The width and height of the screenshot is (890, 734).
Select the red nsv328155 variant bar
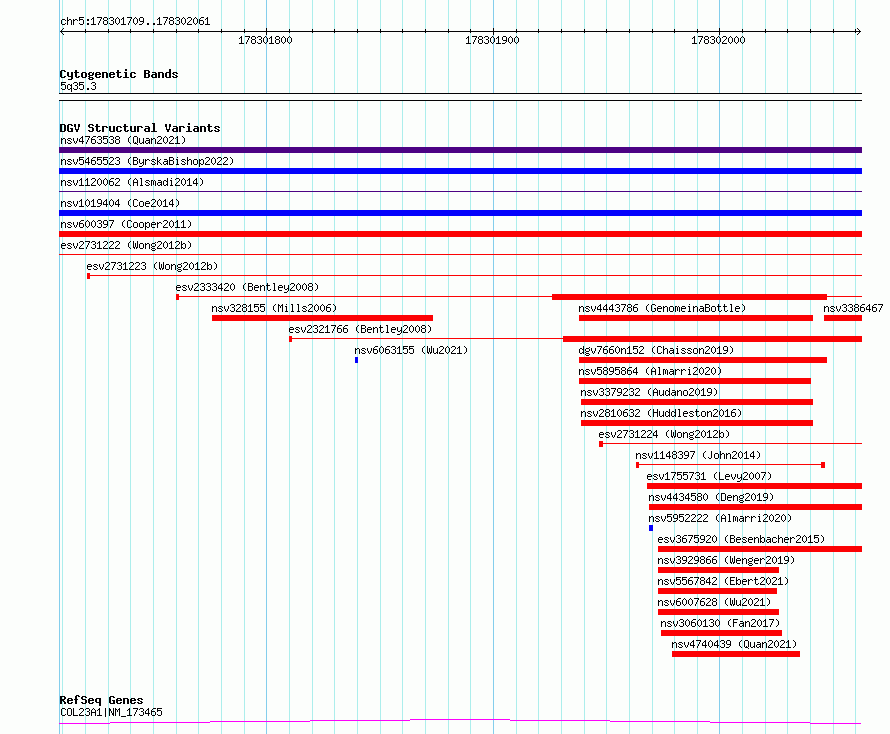click(x=322, y=318)
